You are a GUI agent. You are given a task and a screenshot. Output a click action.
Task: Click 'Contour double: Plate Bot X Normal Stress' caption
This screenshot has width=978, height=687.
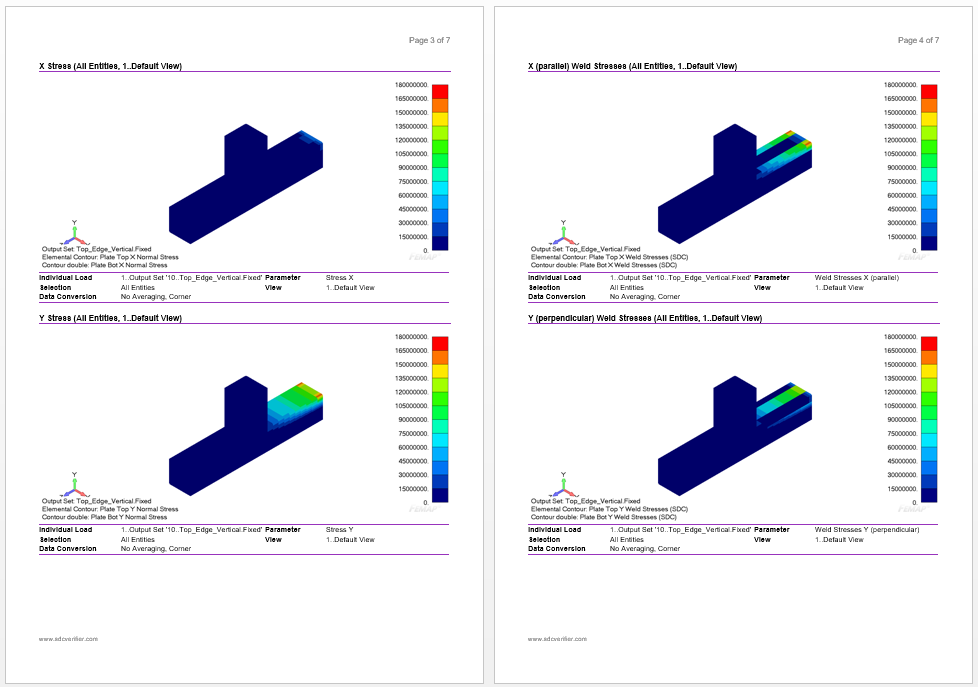(104, 265)
